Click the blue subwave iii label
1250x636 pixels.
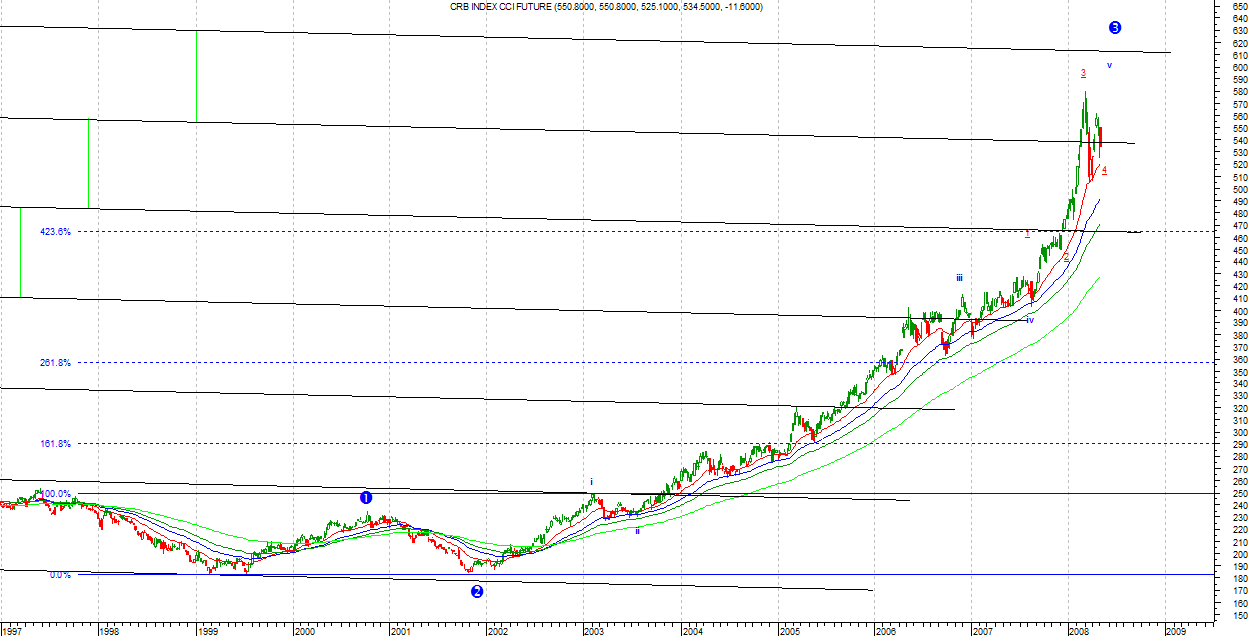click(x=959, y=278)
